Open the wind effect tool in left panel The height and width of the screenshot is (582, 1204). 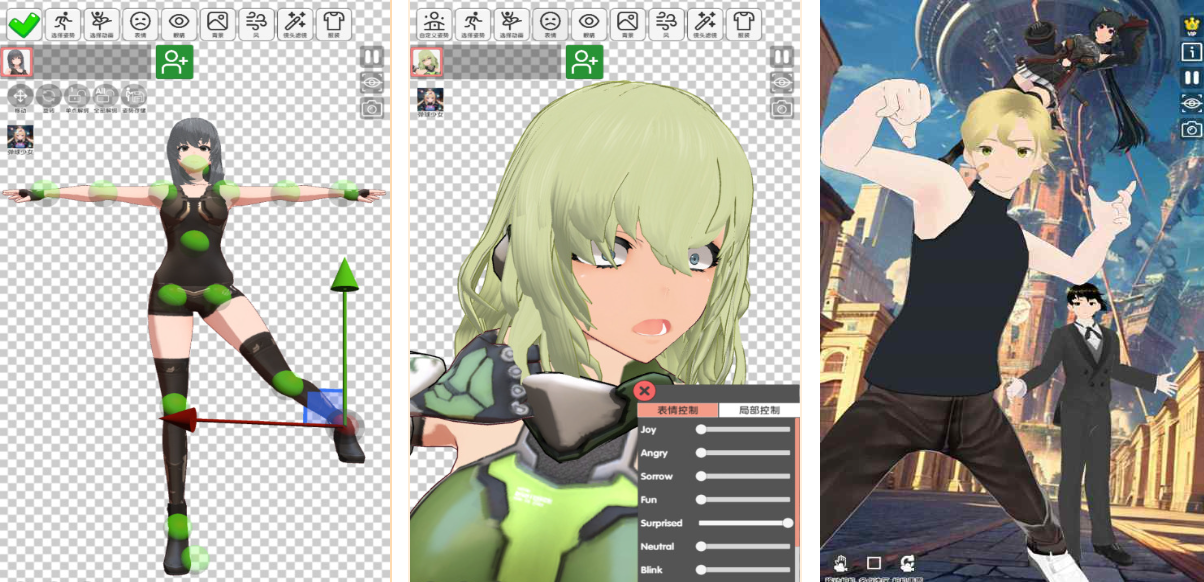[255, 23]
